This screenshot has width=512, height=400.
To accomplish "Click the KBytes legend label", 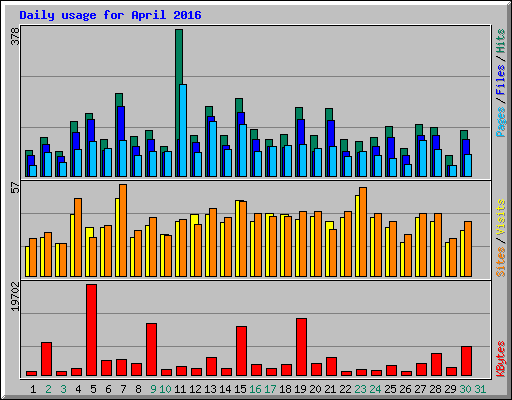I will pyautogui.click(x=501, y=359).
